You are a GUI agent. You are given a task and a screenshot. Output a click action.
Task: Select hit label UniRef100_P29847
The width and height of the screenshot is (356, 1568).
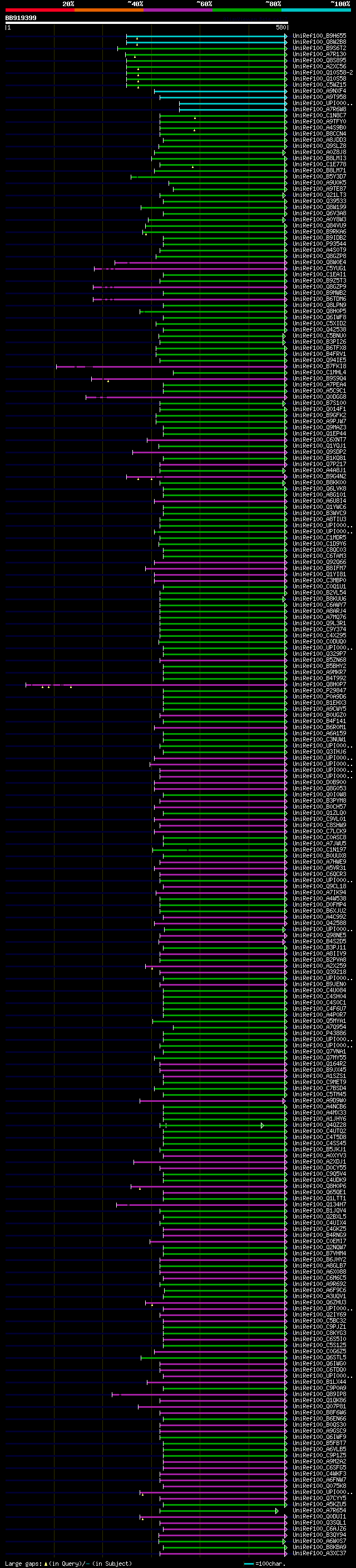click(x=319, y=691)
